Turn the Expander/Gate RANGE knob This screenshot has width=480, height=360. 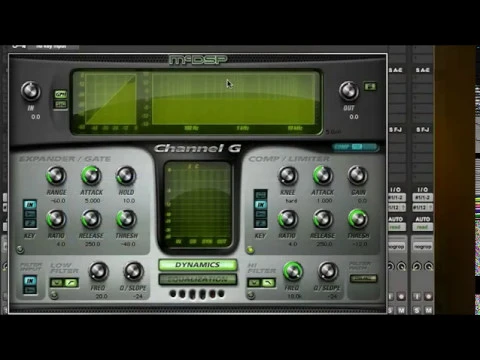[x=56, y=176]
